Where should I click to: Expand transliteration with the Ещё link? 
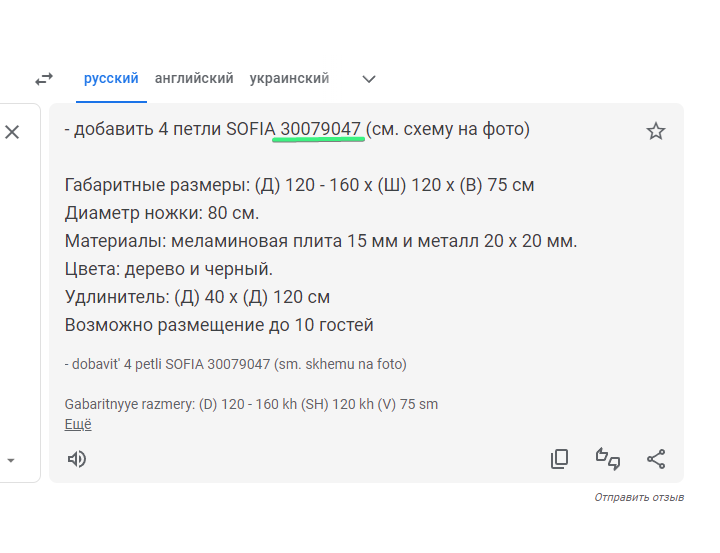(78, 424)
